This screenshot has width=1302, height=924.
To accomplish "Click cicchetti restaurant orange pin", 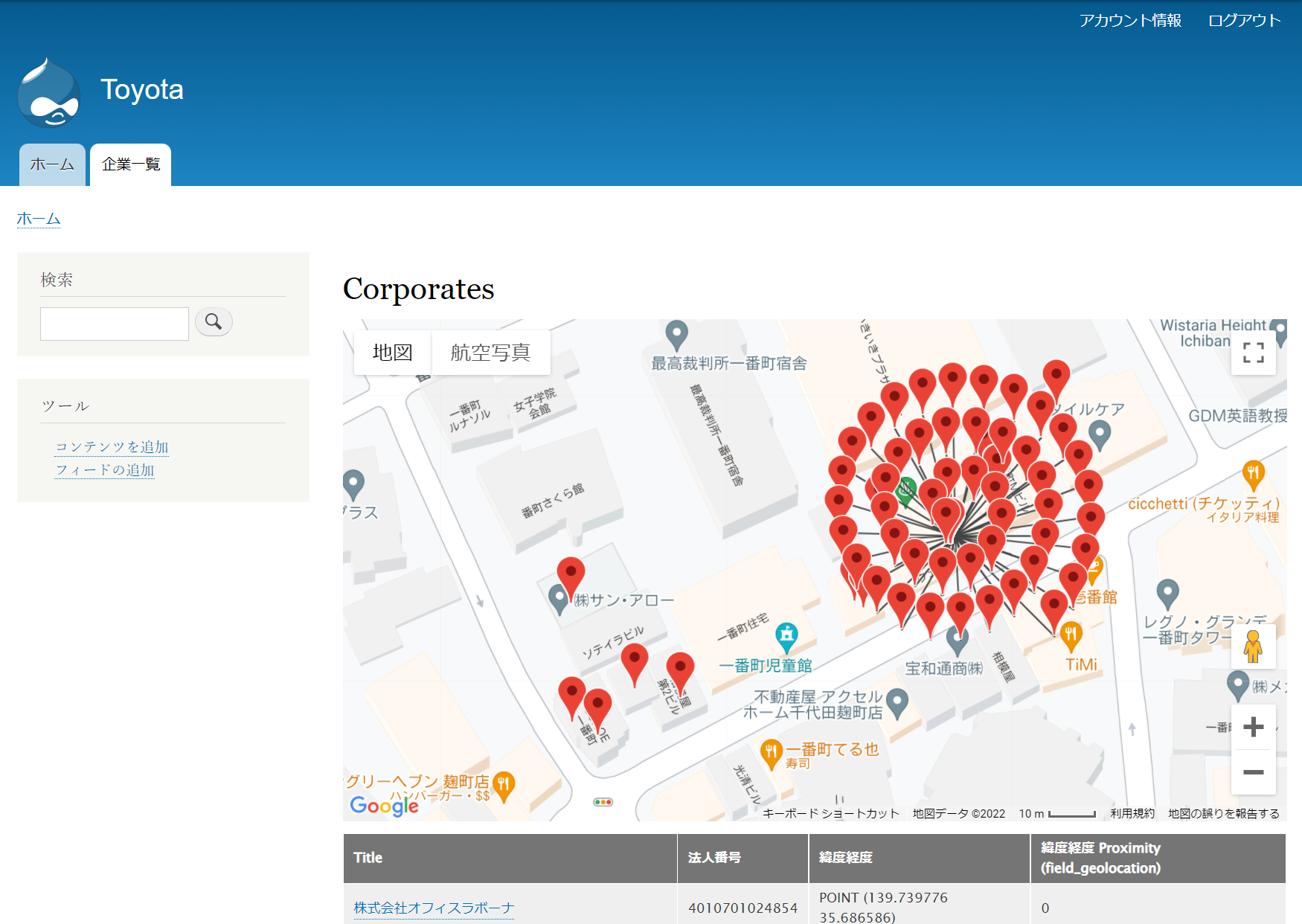I will [1254, 475].
